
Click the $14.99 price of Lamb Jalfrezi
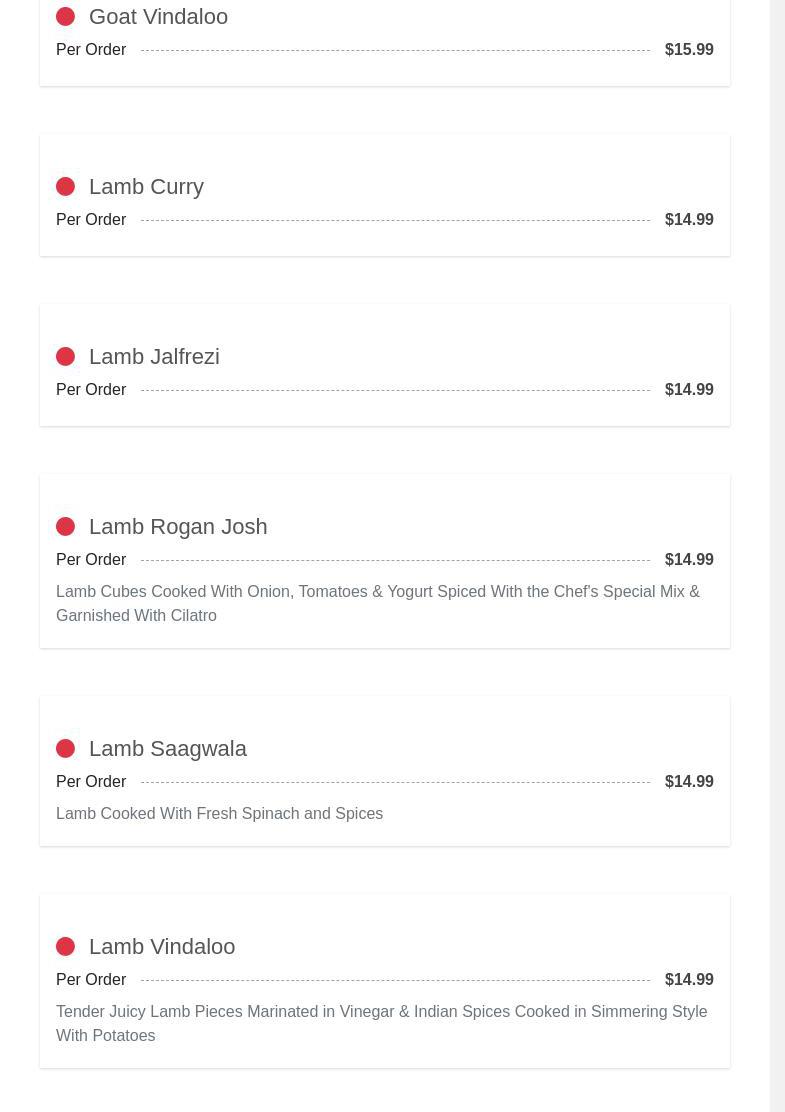click(689, 390)
